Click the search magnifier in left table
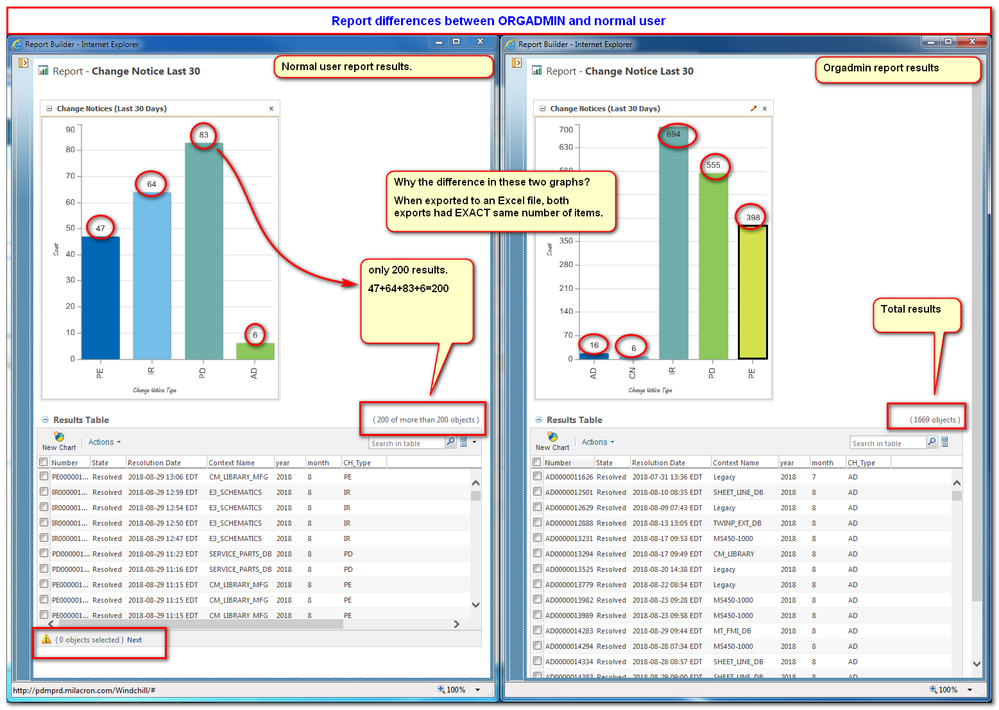The width and height of the screenshot is (999, 710). click(x=450, y=442)
